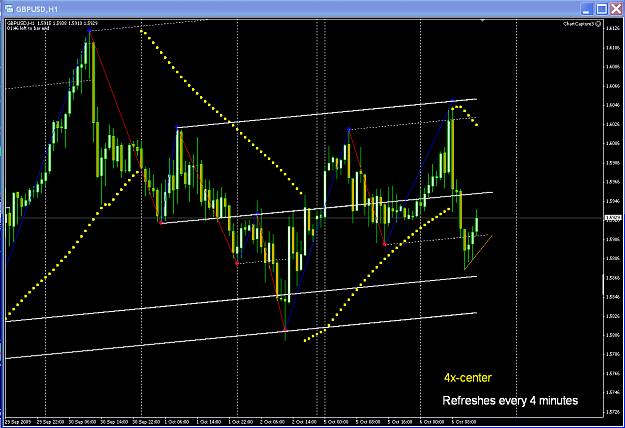
Task: Click the topmost price label on the price axis
Action: click(613, 28)
